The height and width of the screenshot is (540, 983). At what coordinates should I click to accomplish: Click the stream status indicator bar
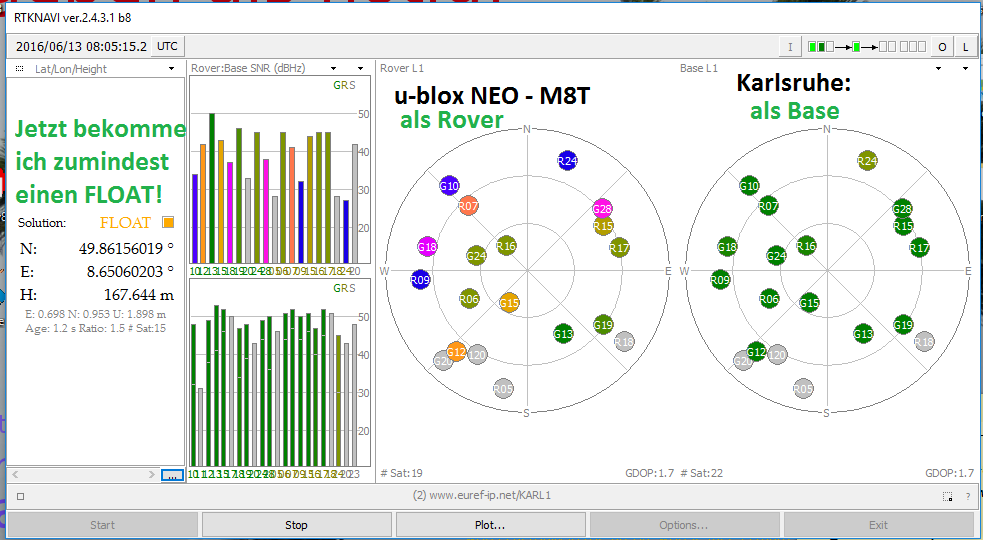pos(866,47)
